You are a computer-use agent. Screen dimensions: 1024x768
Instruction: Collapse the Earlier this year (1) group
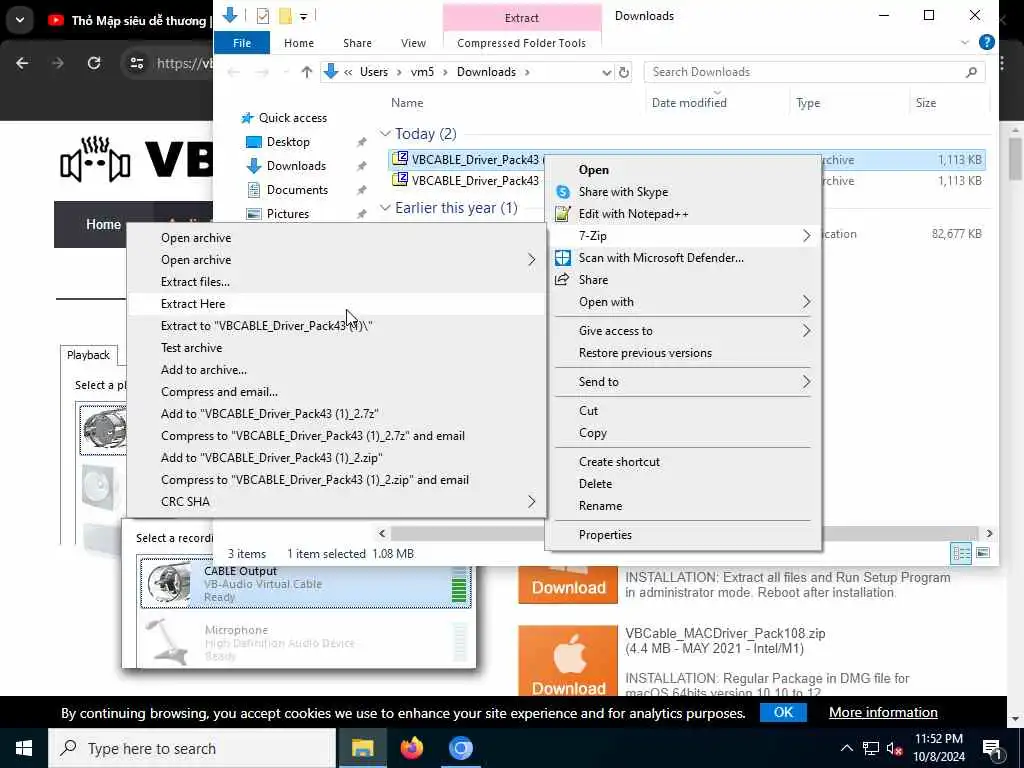coord(385,208)
